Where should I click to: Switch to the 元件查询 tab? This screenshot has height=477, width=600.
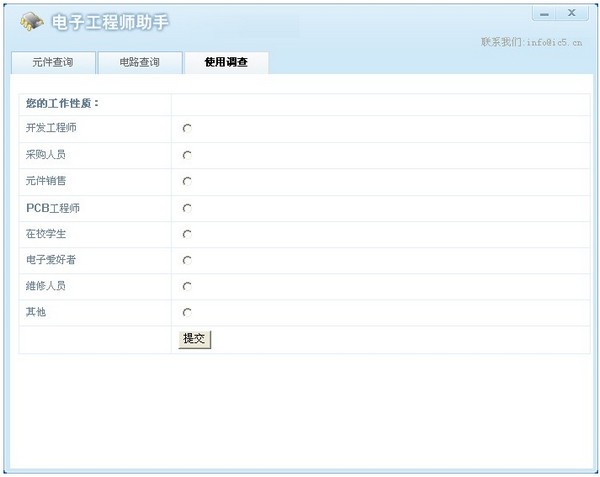click(x=53, y=63)
